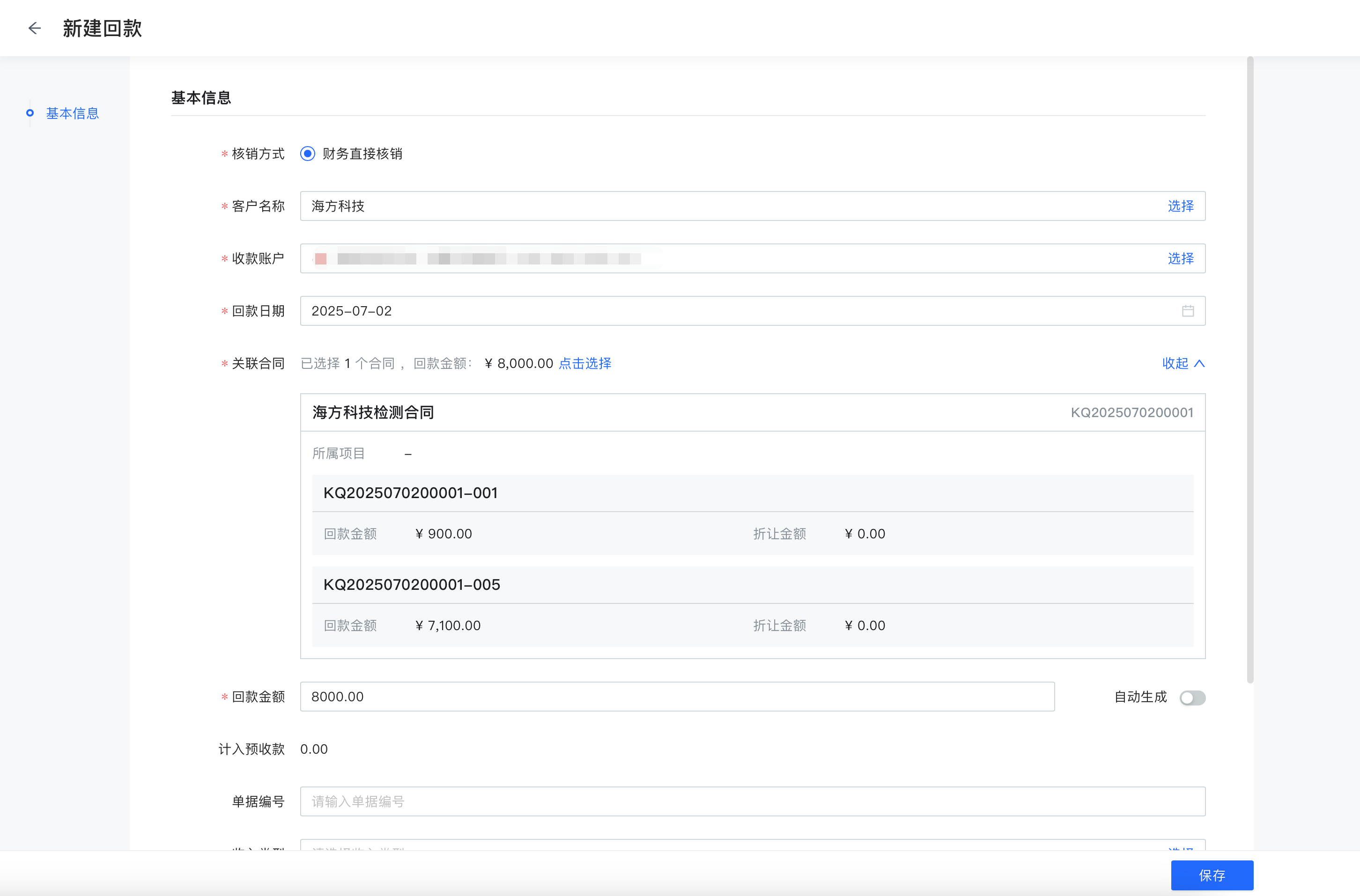The height and width of the screenshot is (896, 1360).
Task: Edit the 回款金额 field showing 8000.00
Action: (677, 697)
